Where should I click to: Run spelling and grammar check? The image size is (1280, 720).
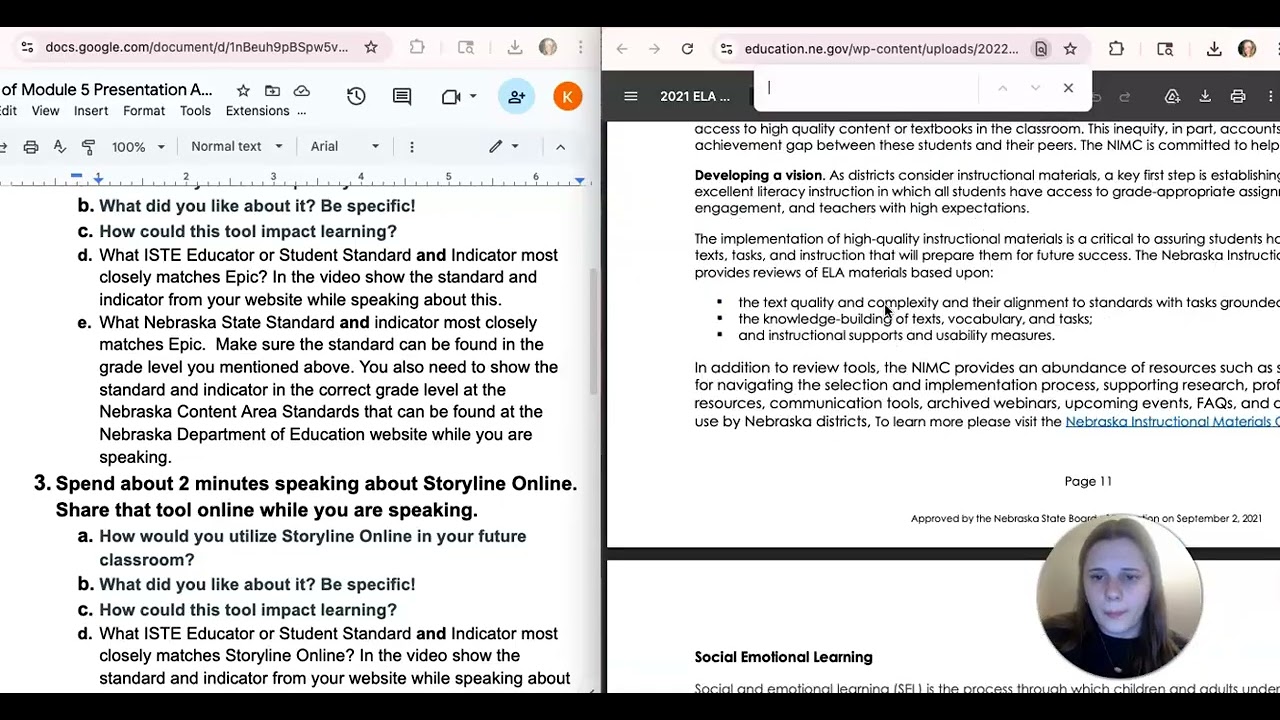click(59, 147)
